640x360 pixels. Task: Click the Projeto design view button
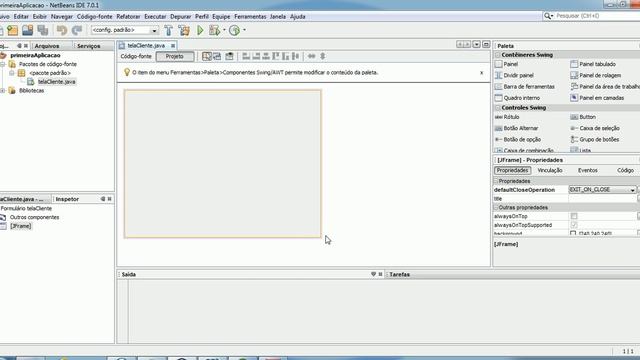click(175, 56)
